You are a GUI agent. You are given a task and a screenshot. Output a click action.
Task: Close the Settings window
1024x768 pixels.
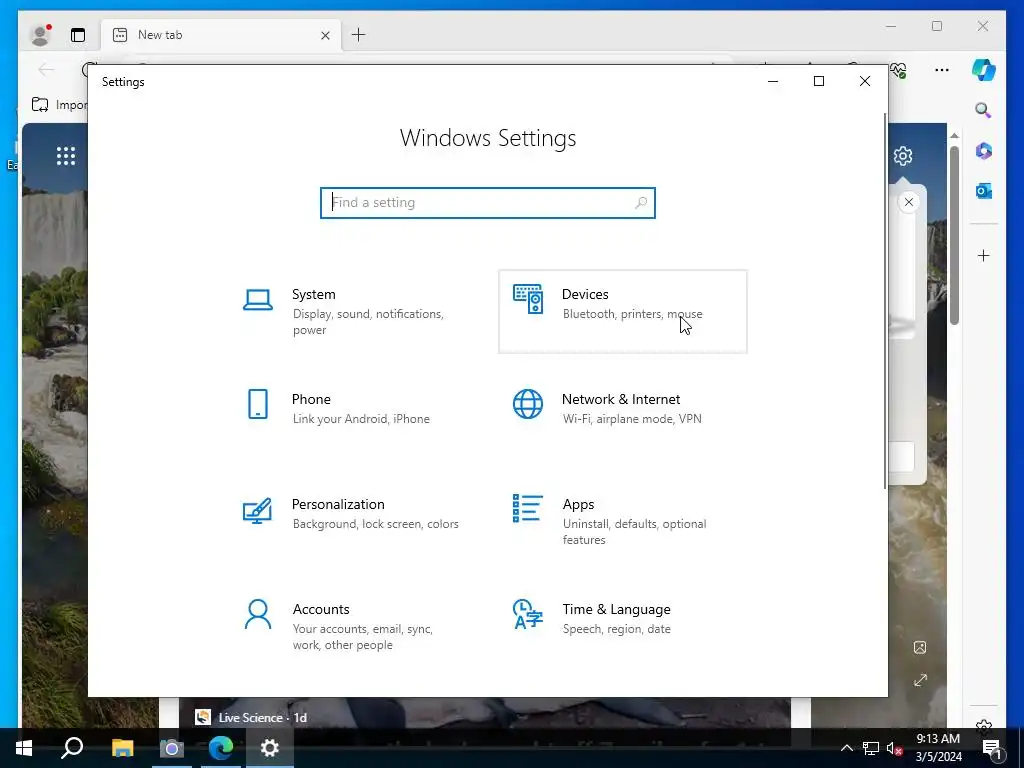click(865, 82)
